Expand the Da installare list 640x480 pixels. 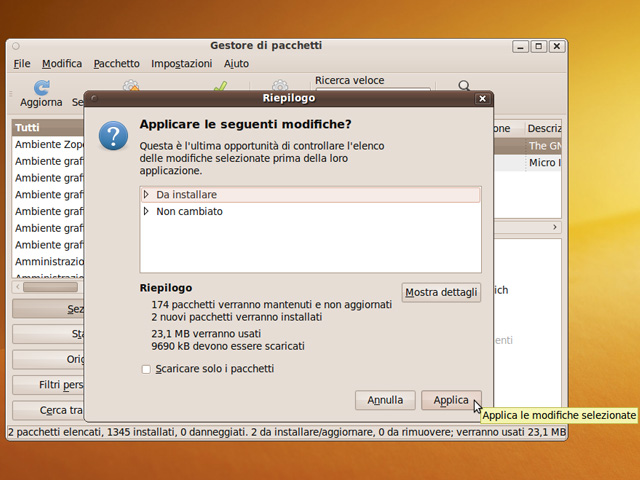tap(146, 194)
